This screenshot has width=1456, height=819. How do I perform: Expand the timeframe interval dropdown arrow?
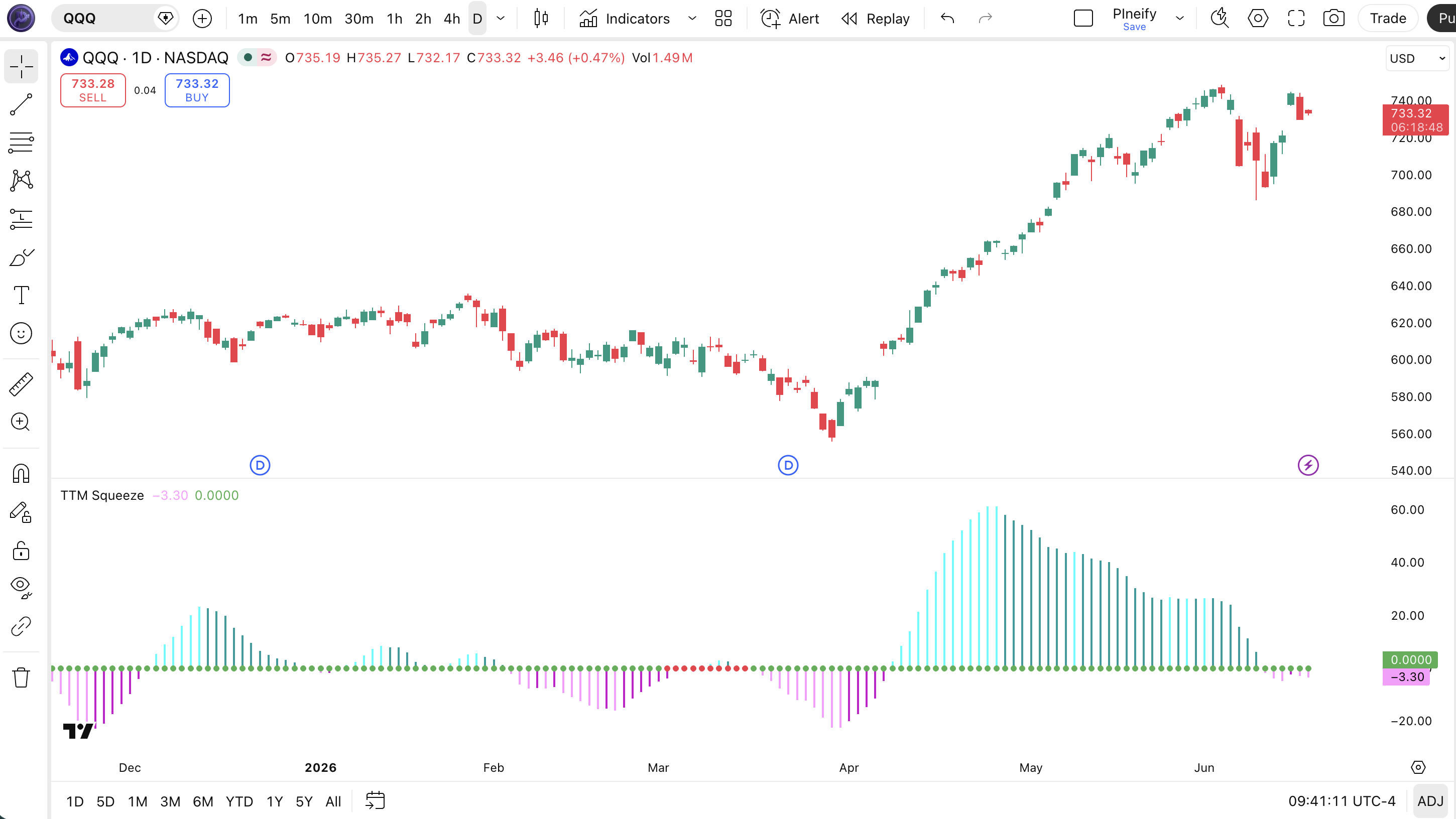pyautogui.click(x=500, y=19)
